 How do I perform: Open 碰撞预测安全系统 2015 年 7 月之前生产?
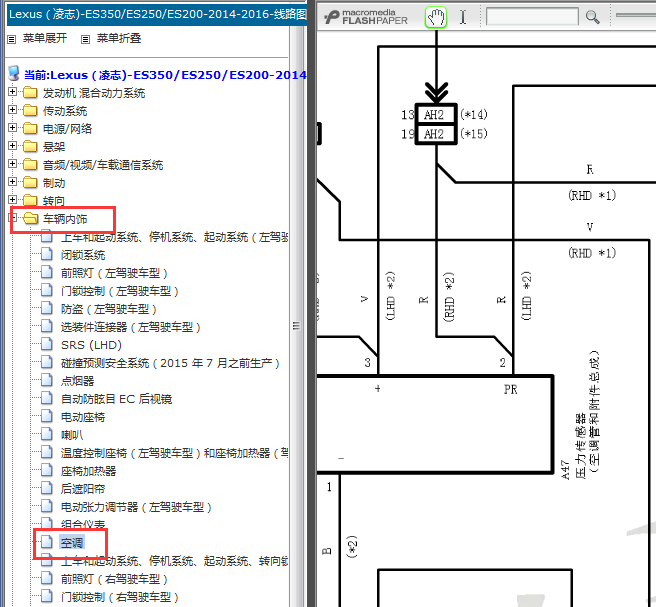click(x=170, y=363)
